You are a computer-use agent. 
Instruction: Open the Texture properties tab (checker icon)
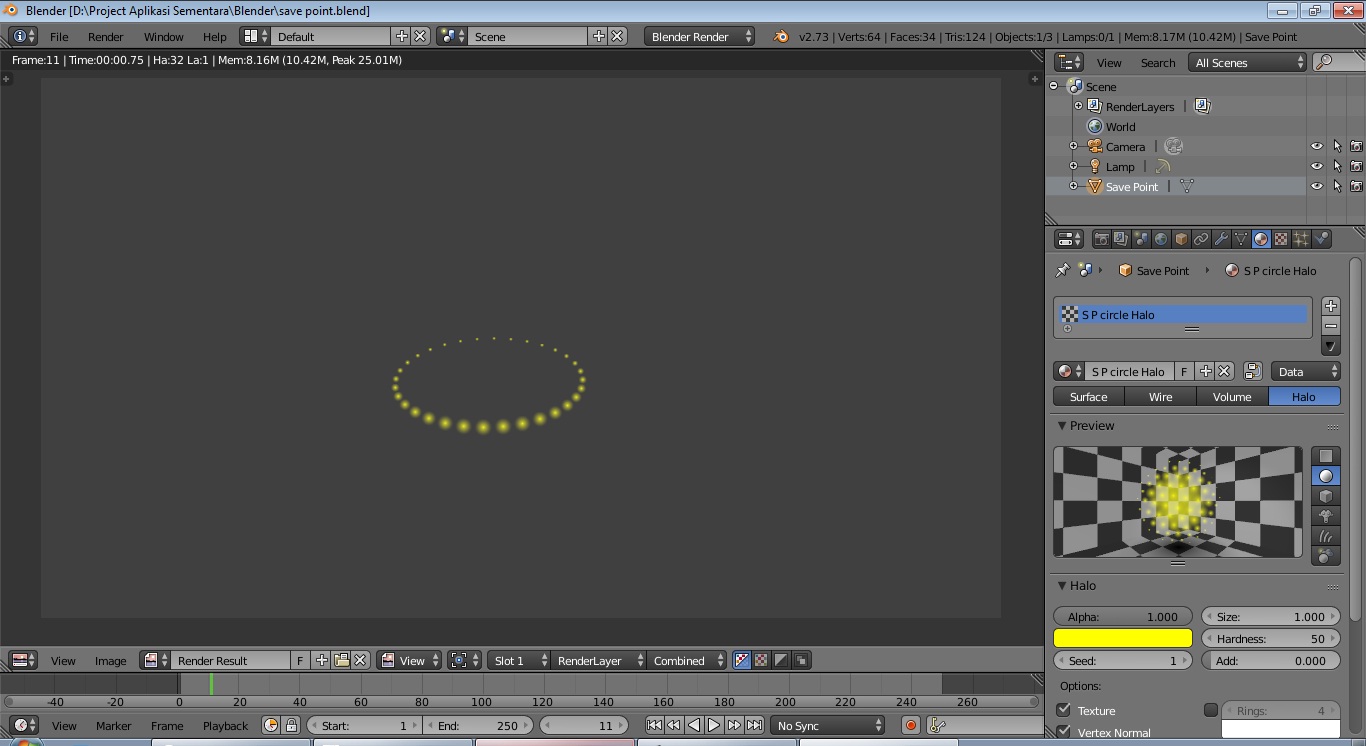click(x=1281, y=239)
